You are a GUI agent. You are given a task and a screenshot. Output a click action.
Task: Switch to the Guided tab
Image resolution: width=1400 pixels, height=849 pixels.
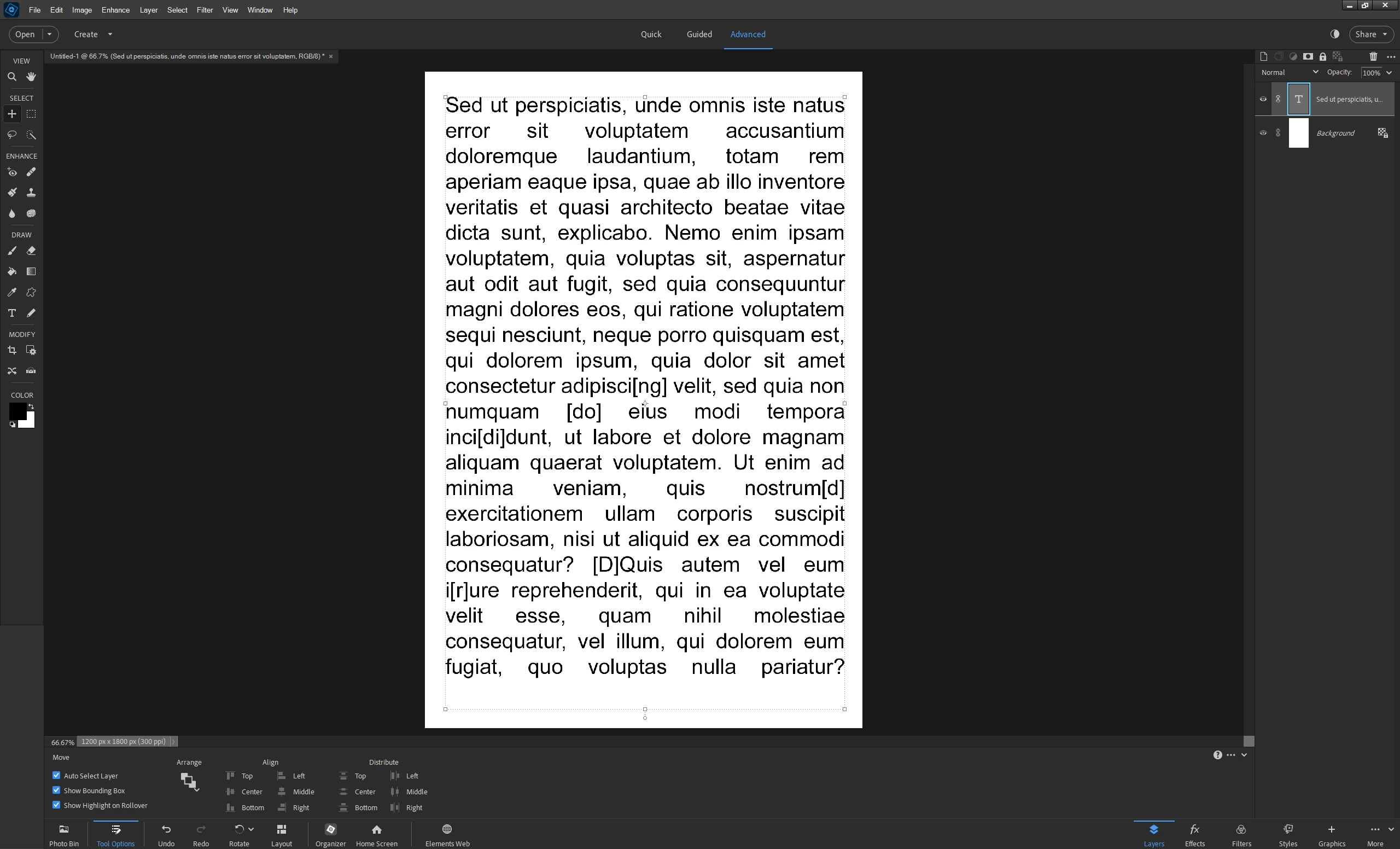[x=699, y=34]
